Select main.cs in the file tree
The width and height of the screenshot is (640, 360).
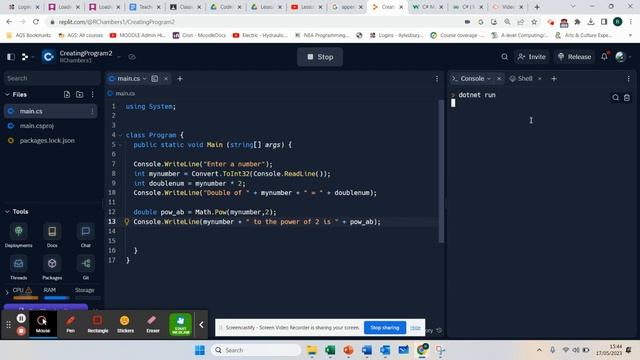point(51,111)
